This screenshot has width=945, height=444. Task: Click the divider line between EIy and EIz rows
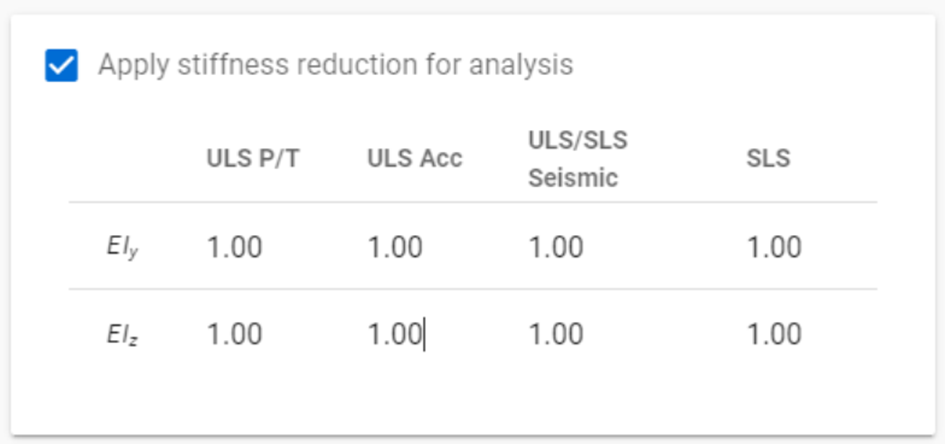473,289
